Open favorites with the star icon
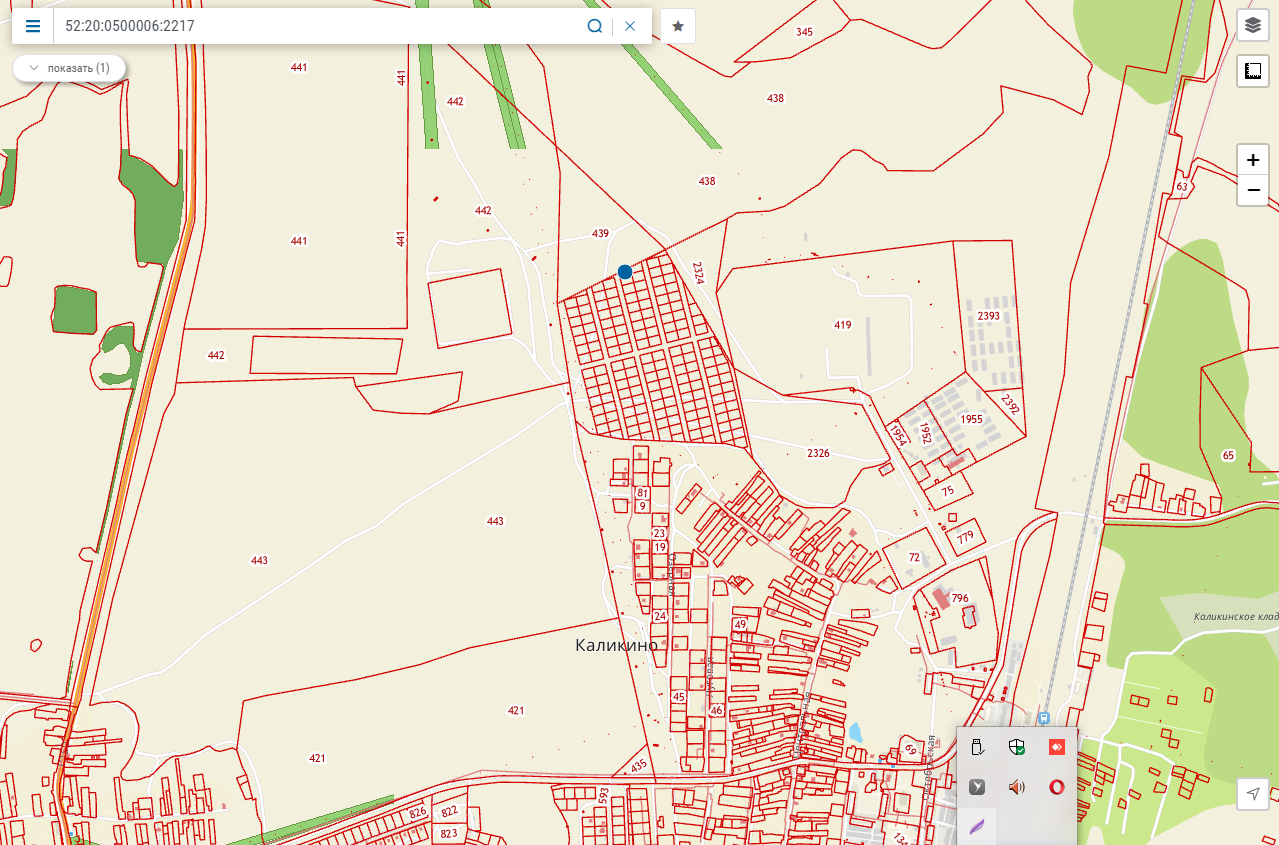Image resolution: width=1279 pixels, height=845 pixels. [x=678, y=26]
